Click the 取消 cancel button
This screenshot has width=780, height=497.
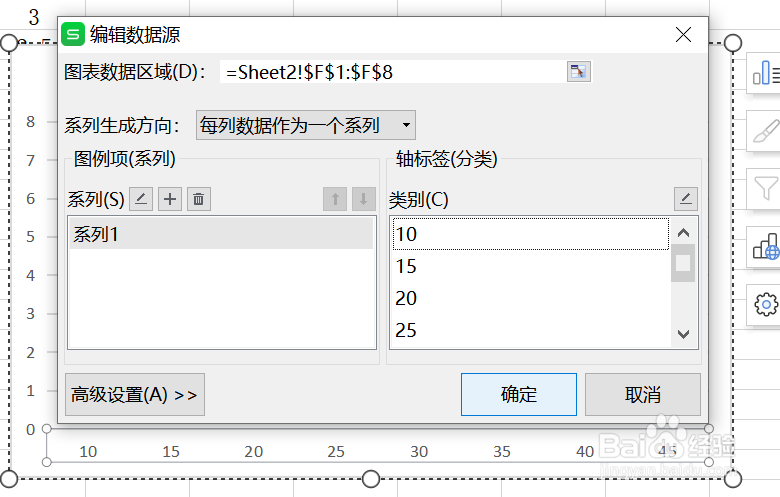(x=642, y=394)
